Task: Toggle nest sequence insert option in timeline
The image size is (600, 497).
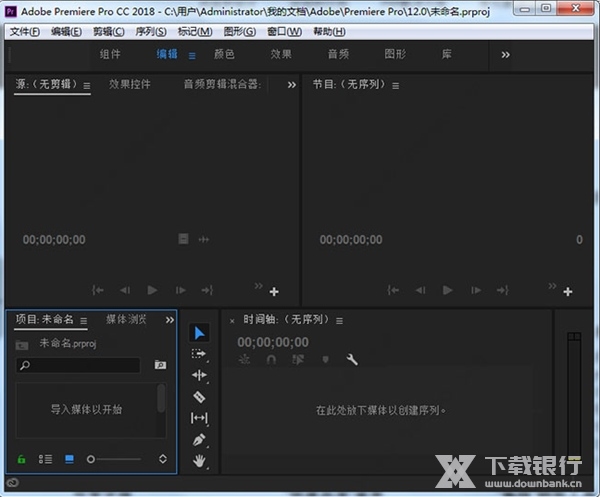Action: point(244,359)
